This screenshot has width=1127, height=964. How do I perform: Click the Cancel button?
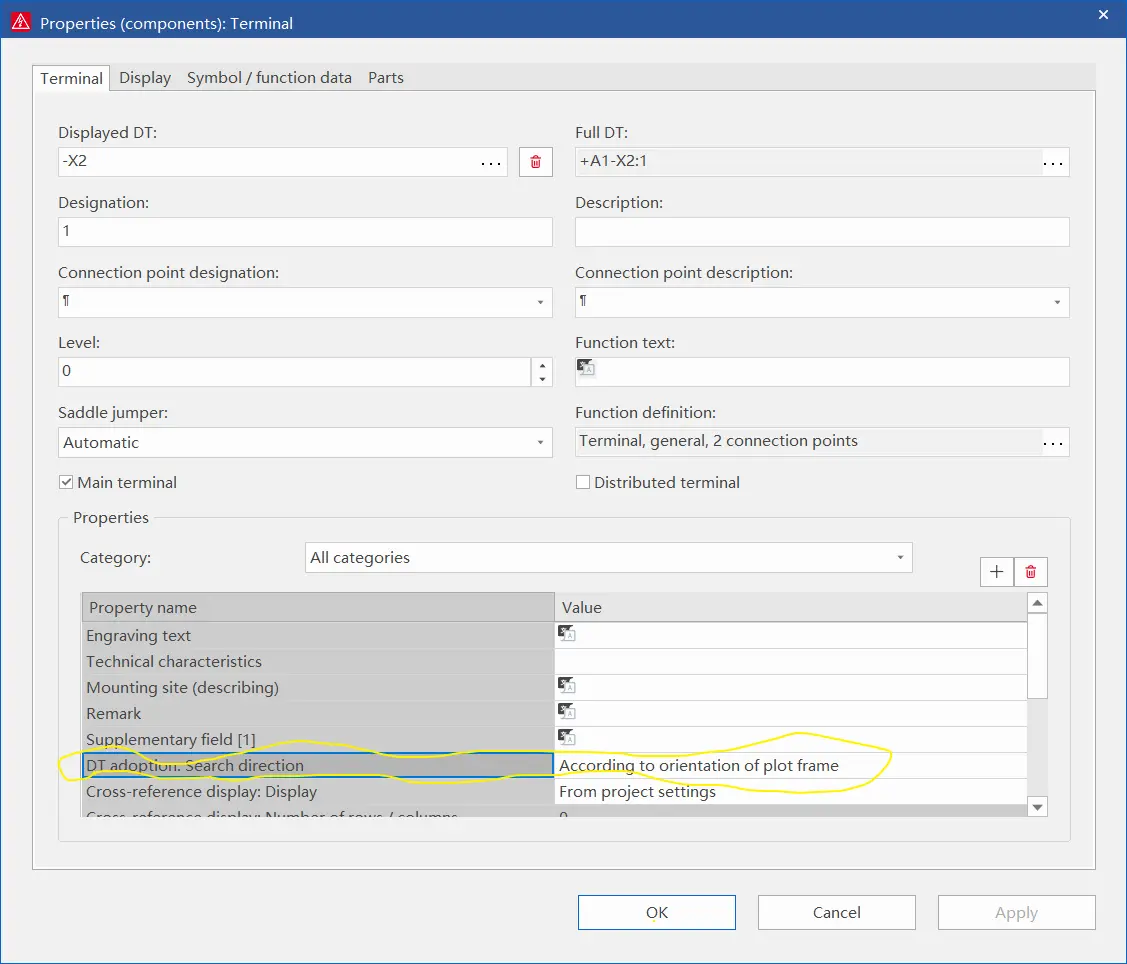coord(837,912)
